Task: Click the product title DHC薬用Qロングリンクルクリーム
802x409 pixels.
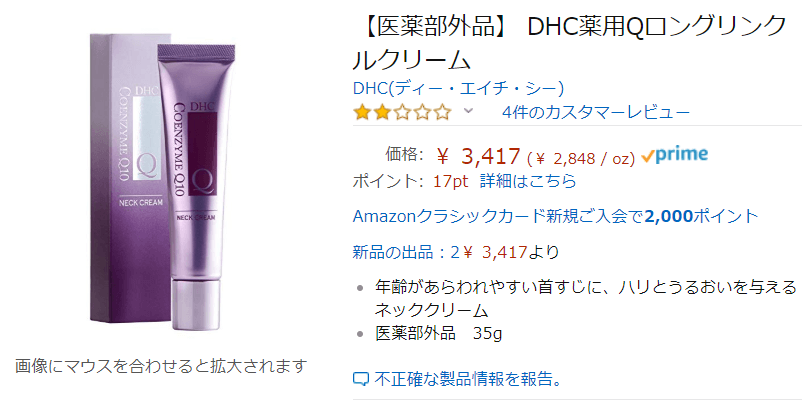Action: pyautogui.click(x=569, y=42)
